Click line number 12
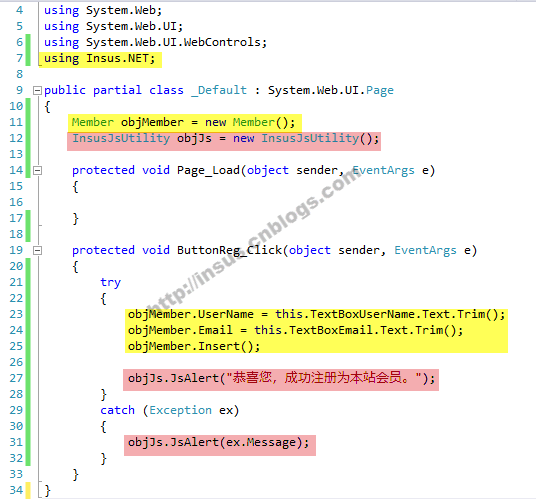 click(16, 138)
